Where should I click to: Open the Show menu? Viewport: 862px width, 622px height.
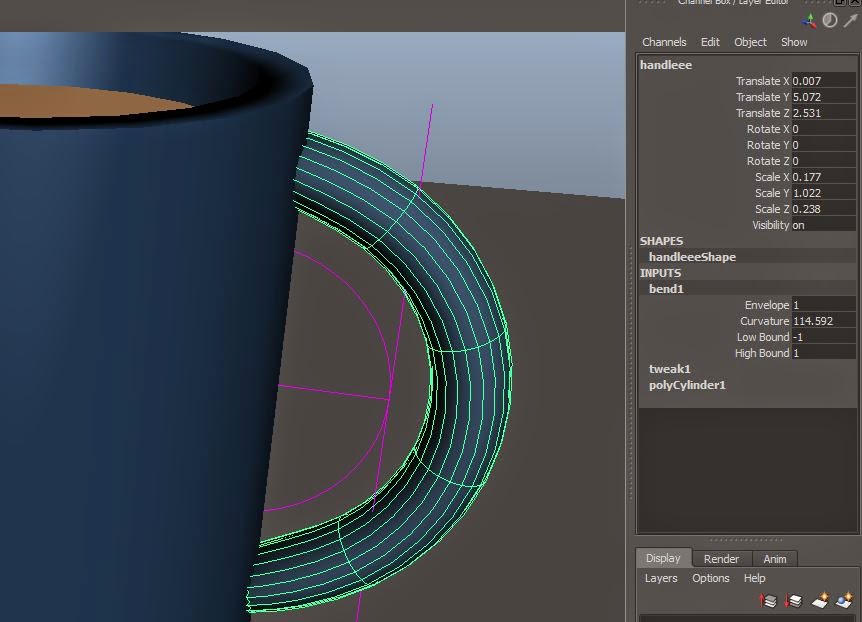tap(794, 42)
